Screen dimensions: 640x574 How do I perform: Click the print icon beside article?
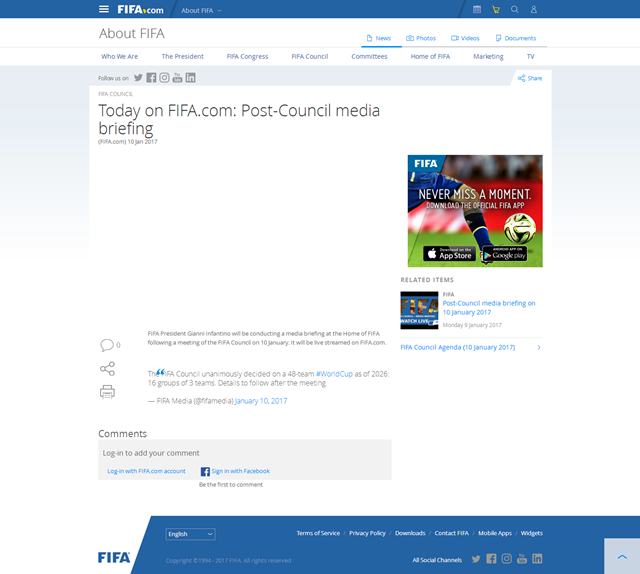(107, 391)
